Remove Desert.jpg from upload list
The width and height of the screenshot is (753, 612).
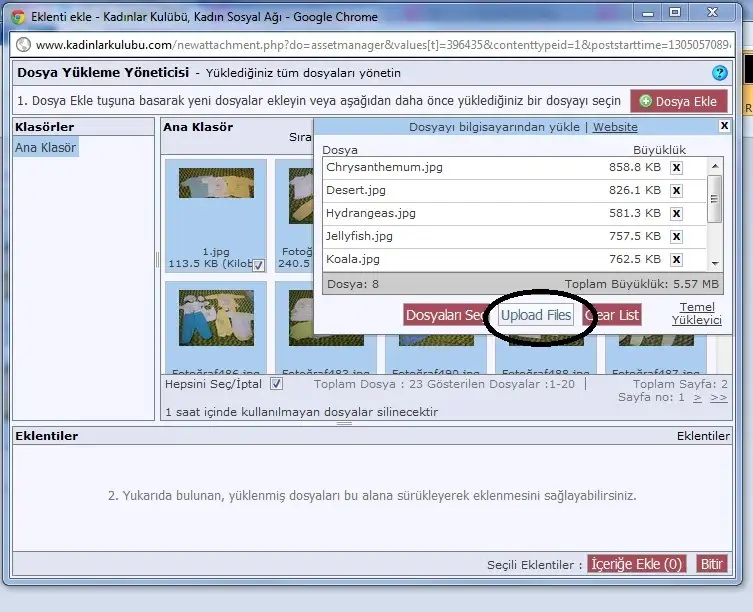676,191
